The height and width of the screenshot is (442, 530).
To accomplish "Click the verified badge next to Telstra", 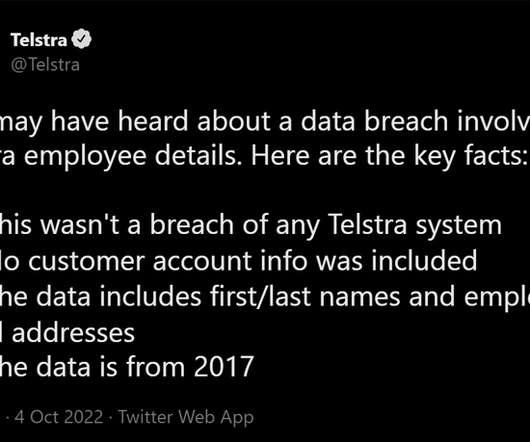I will tap(81, 39).
